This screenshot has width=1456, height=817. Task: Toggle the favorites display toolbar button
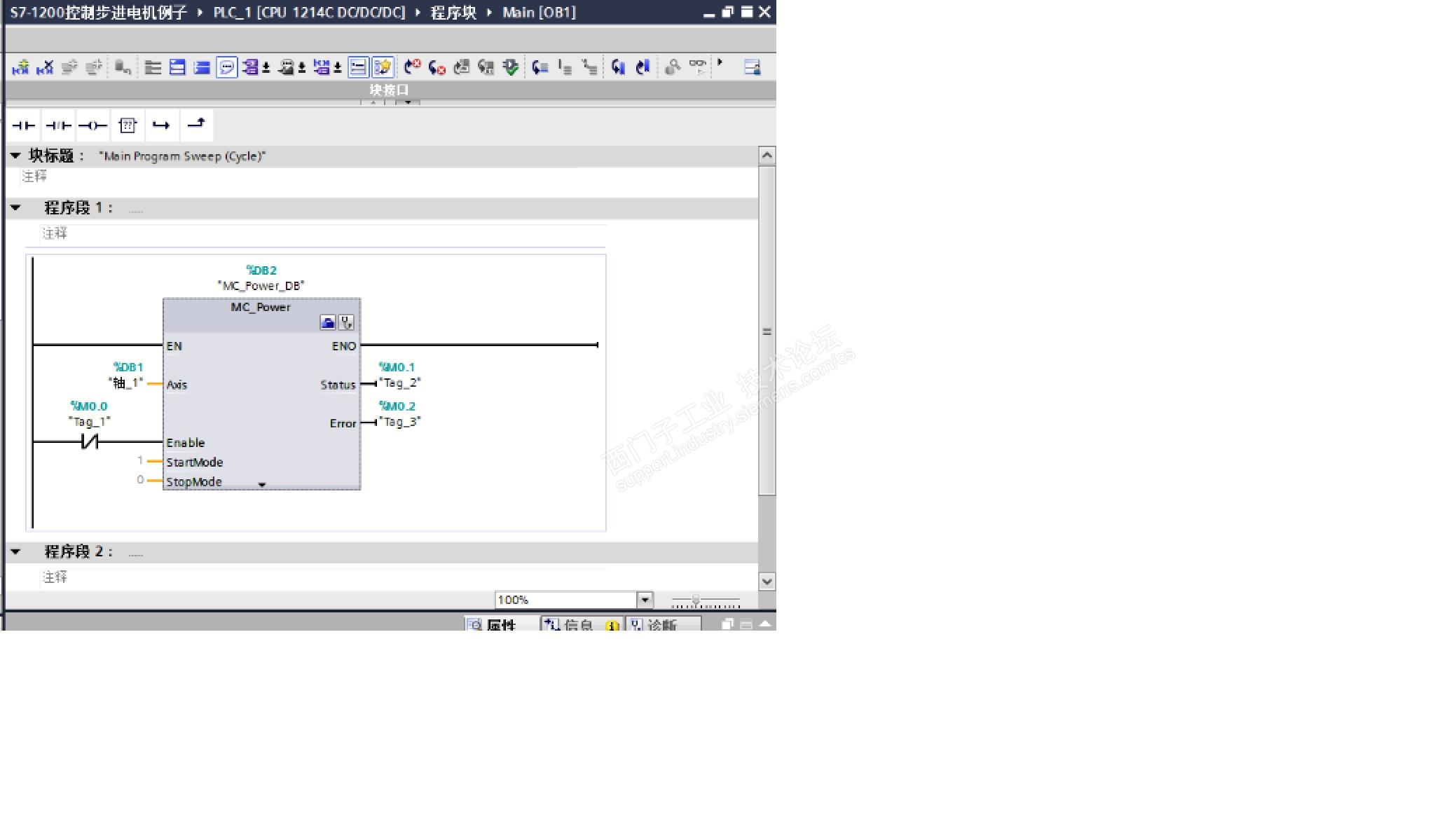tap(383, 67)
